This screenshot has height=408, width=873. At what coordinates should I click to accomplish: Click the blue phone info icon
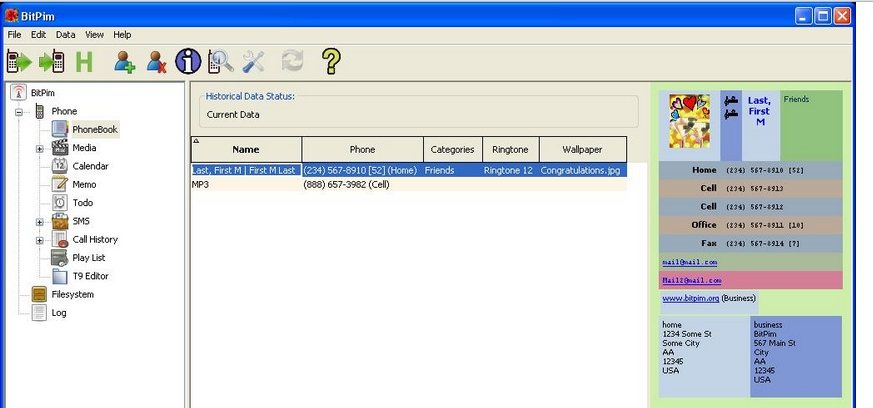(188, 61)
